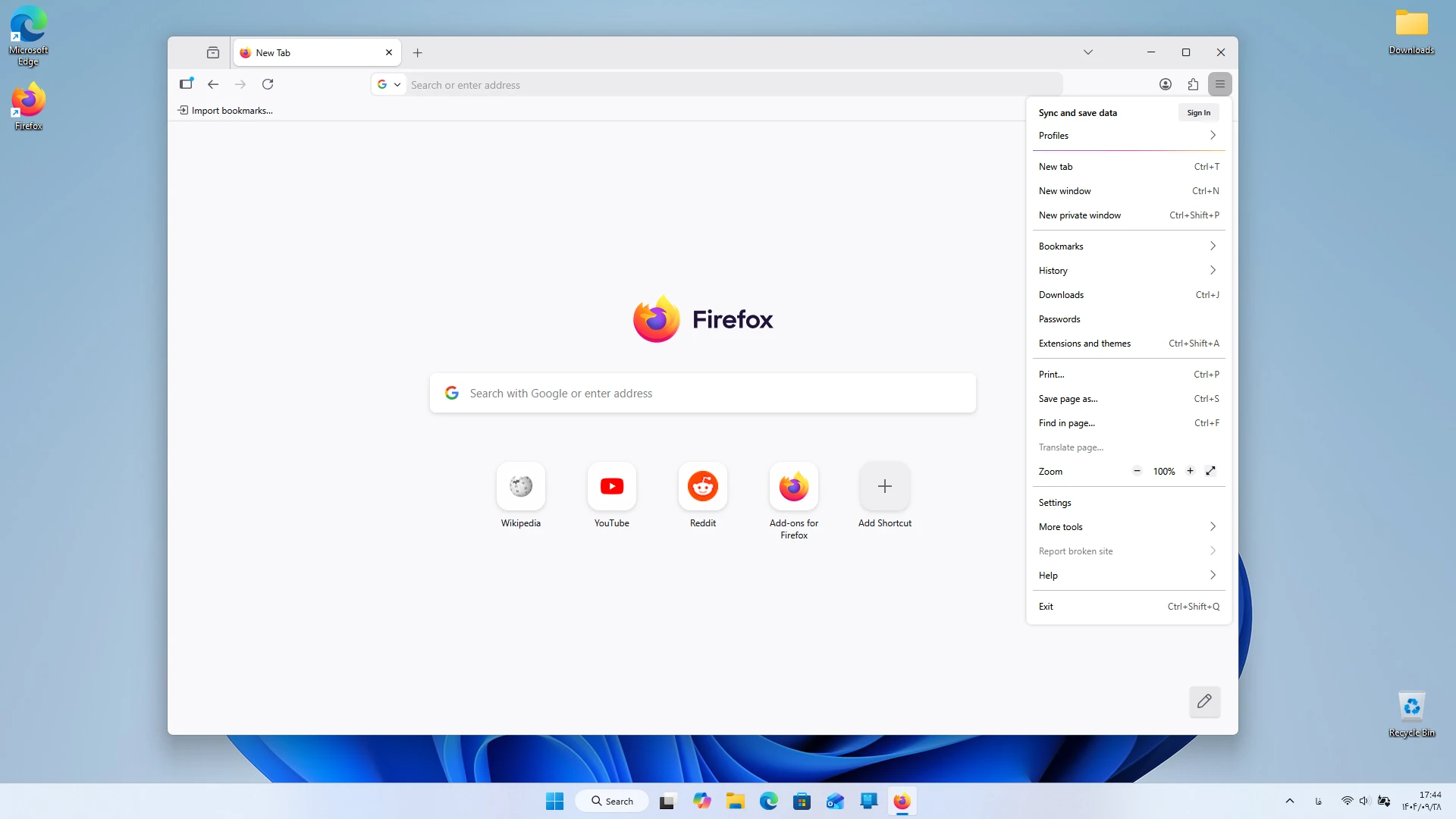Screen dimensions: 1456x819
Task: Expand the search engine selector dropdown
Action: click(389, 85)
